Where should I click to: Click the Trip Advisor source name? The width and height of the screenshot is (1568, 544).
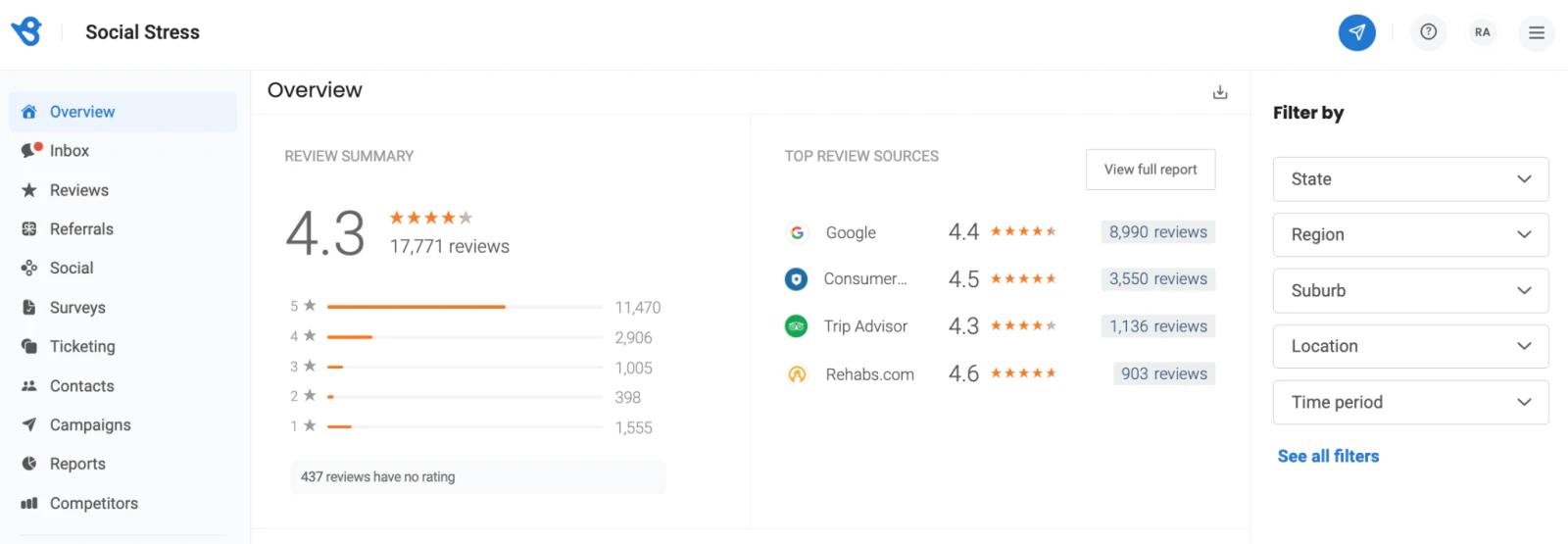(x=865, y=326)
